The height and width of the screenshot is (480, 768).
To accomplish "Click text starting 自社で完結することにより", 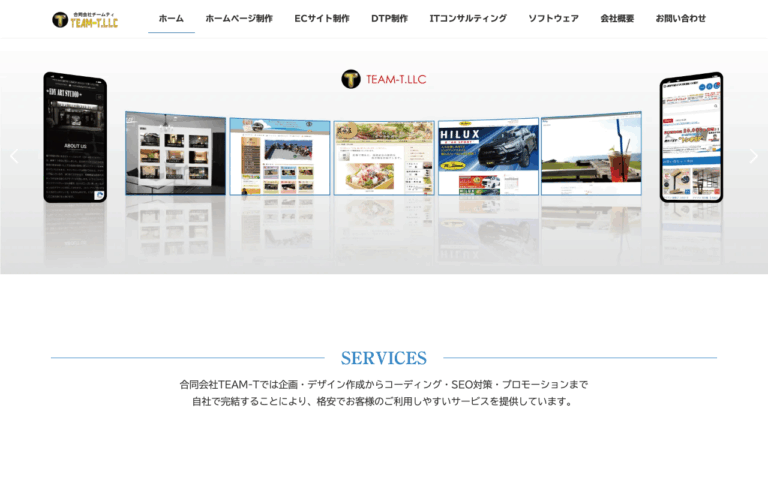I will click(x=384, y=402).
